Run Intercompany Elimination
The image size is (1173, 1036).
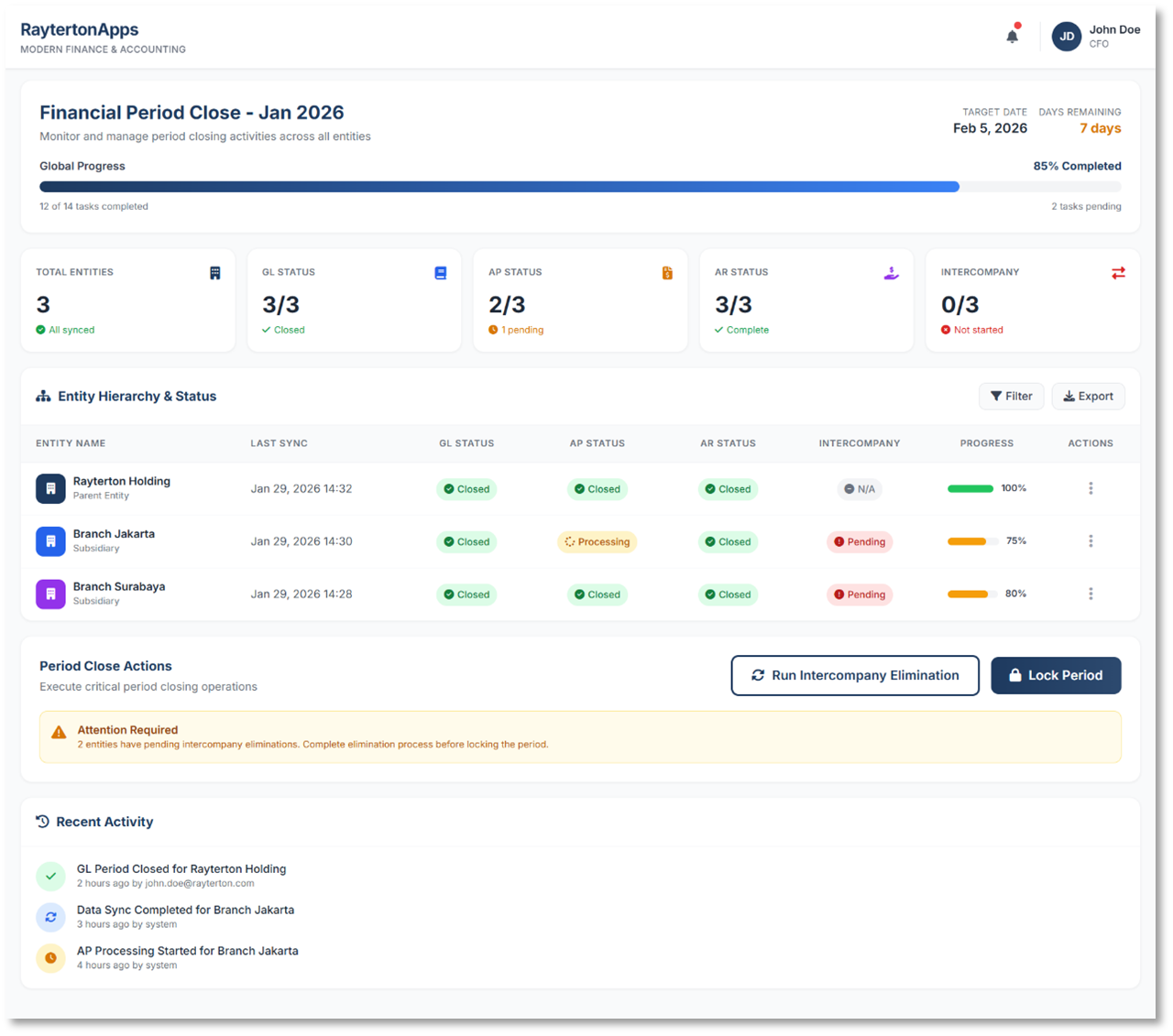tap(855, 675)
